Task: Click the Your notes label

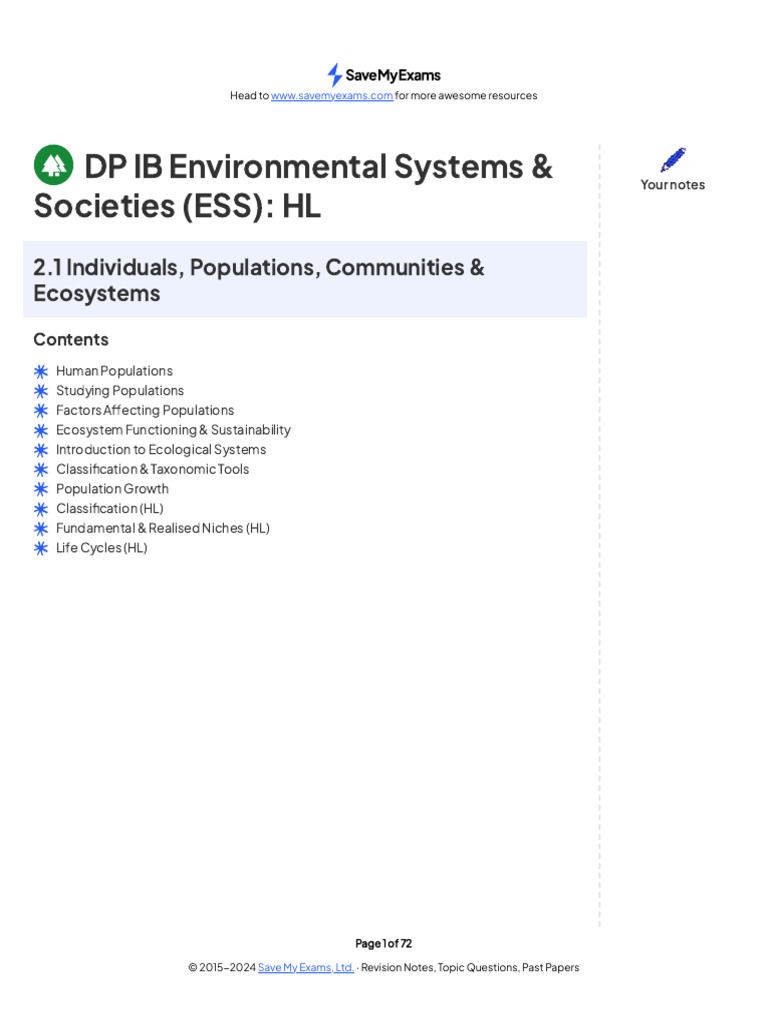Action: click(x=673, y=185)
